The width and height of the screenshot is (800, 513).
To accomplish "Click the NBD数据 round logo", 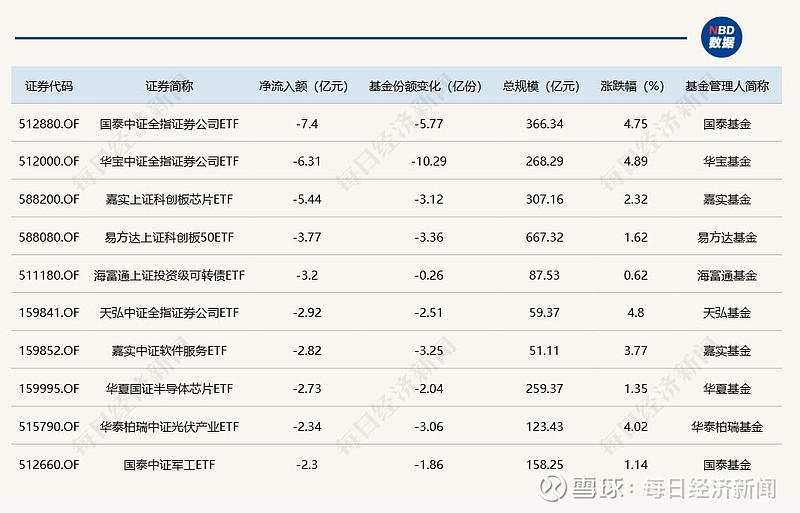I will pos(721,38).
